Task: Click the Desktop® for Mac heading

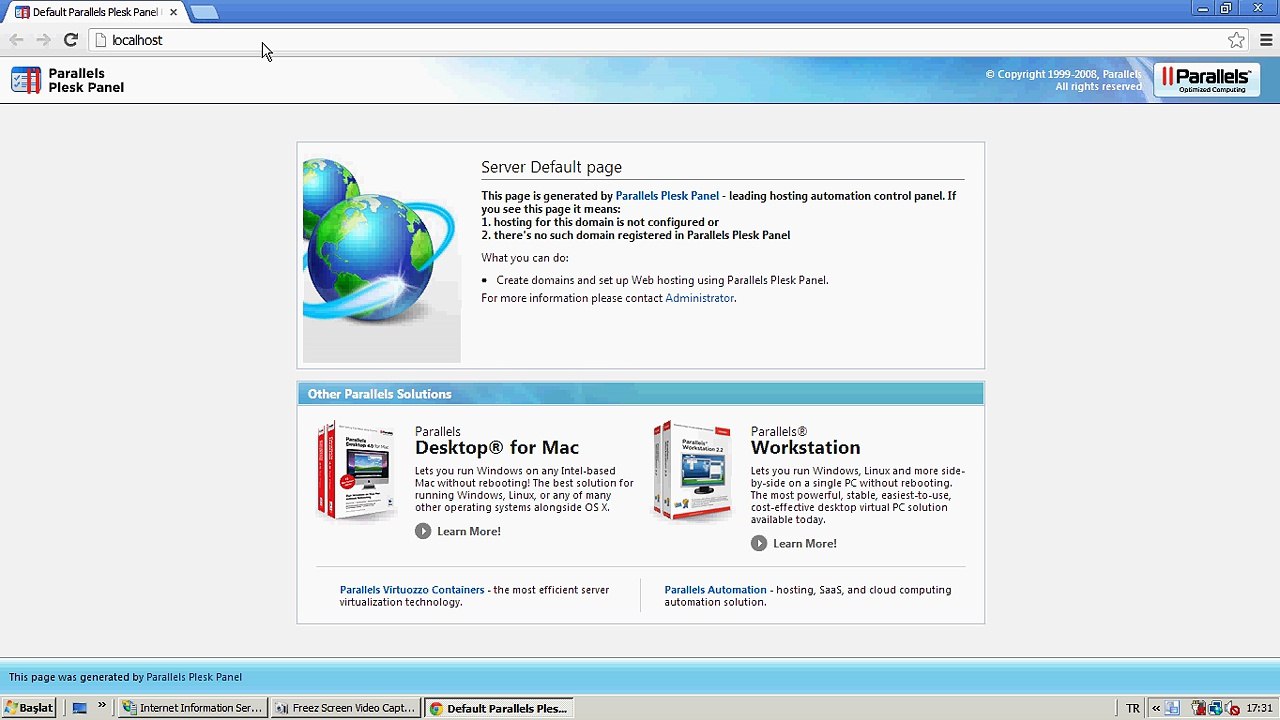Action: (497, 448)
